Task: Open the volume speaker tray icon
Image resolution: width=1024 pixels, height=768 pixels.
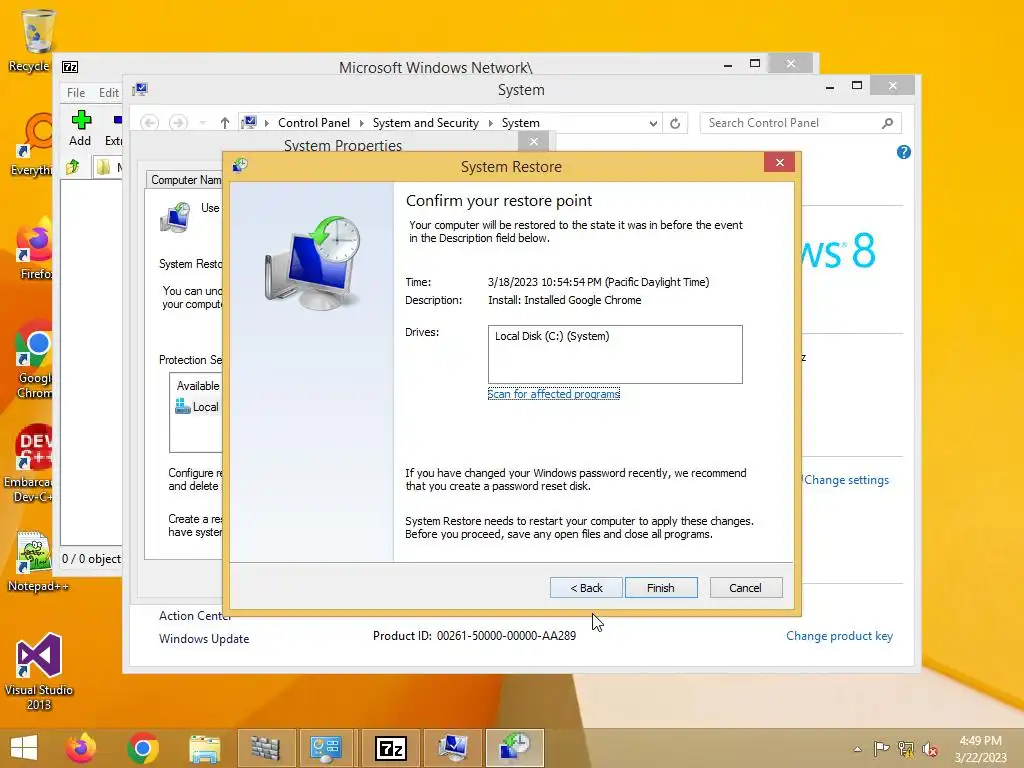Action: tap(929, 749)
